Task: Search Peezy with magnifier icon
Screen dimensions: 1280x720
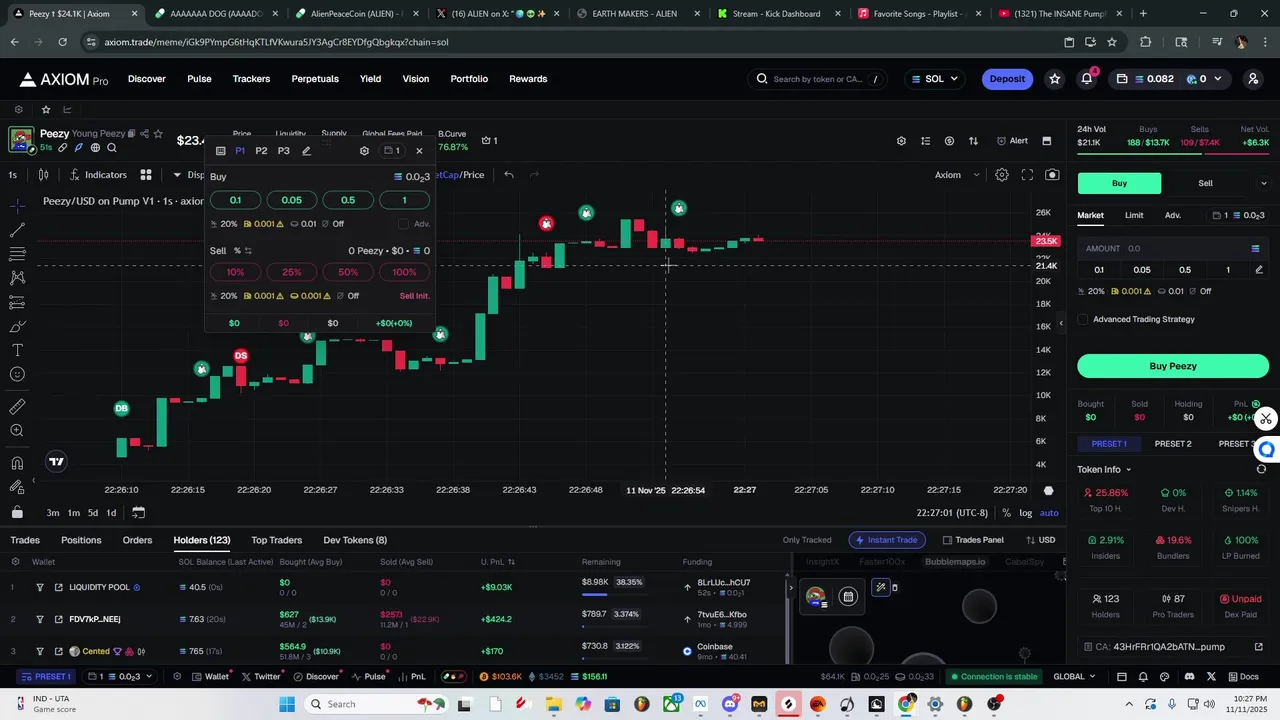Action: pos(112,148)
